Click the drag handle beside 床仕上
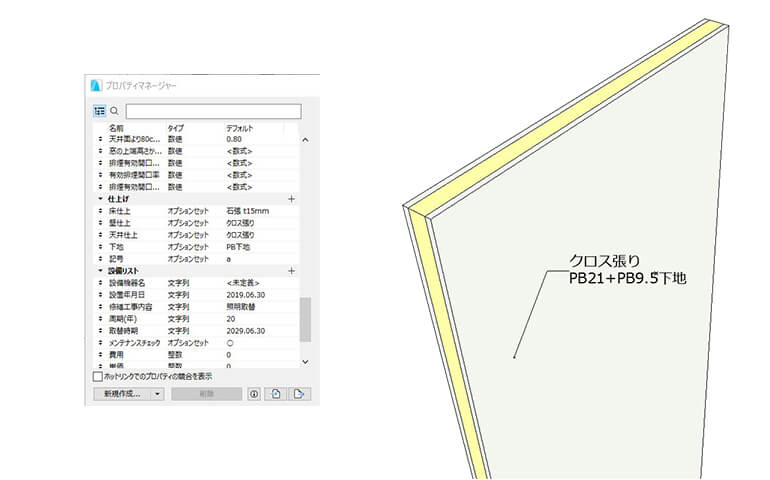The width and height of the screenshot is (770, 480). pos(99,212)
